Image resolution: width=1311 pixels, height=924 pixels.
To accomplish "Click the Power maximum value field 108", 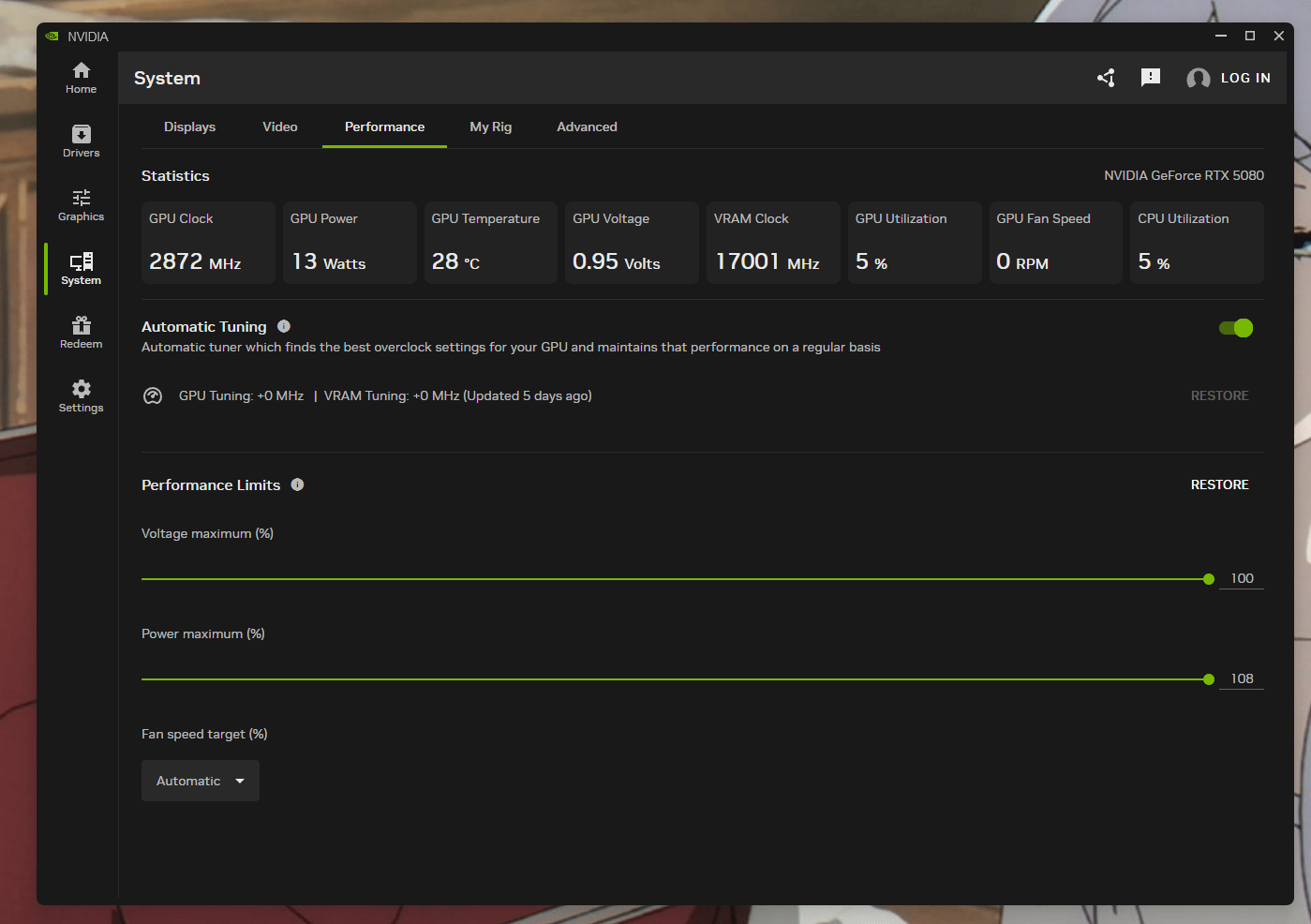I will coord(1242,678).
